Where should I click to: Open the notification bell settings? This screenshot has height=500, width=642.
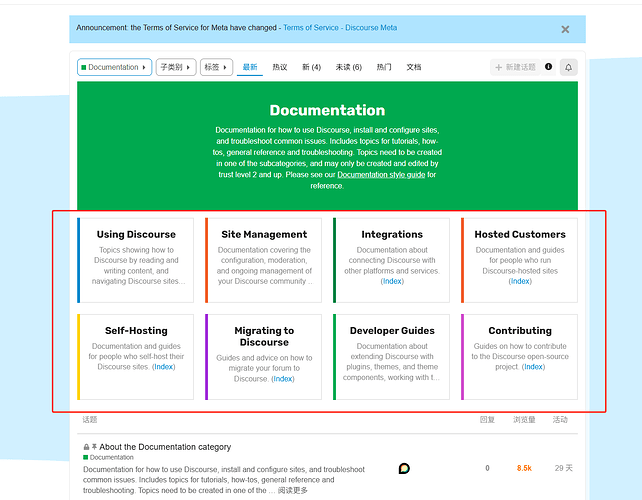click(568, 67)
